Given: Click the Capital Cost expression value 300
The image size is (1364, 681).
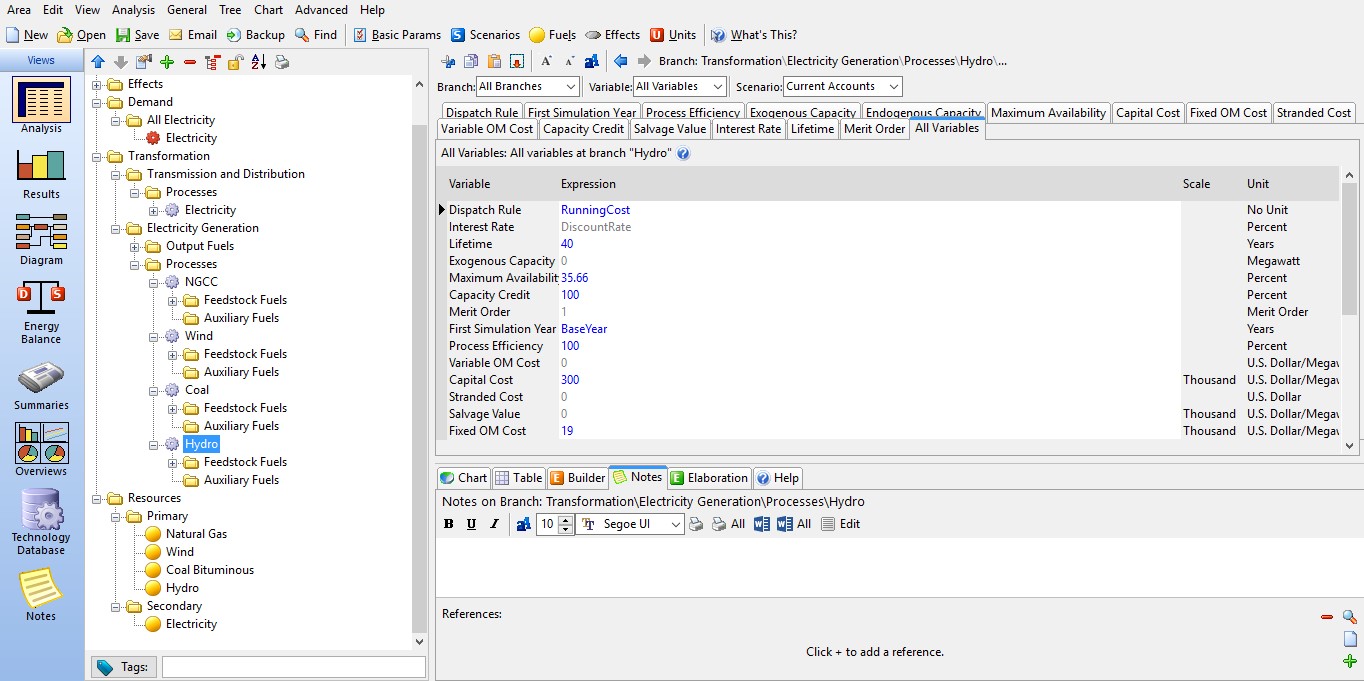Looking at the screenshot, I should [x=570, y=380].
